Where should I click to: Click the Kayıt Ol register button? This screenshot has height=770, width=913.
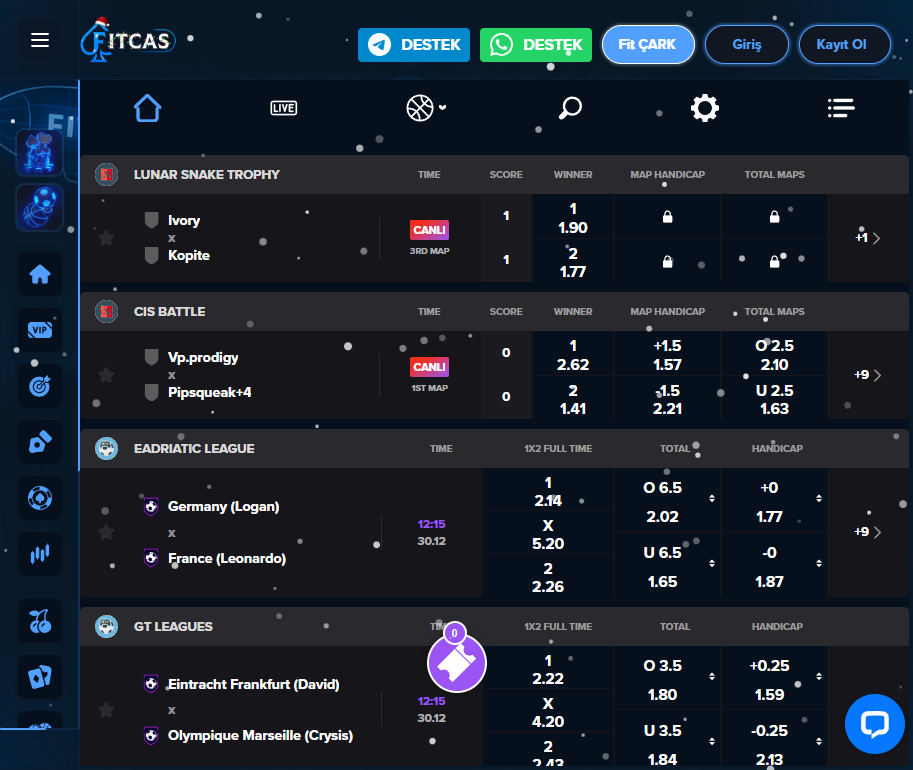[844, 44]
